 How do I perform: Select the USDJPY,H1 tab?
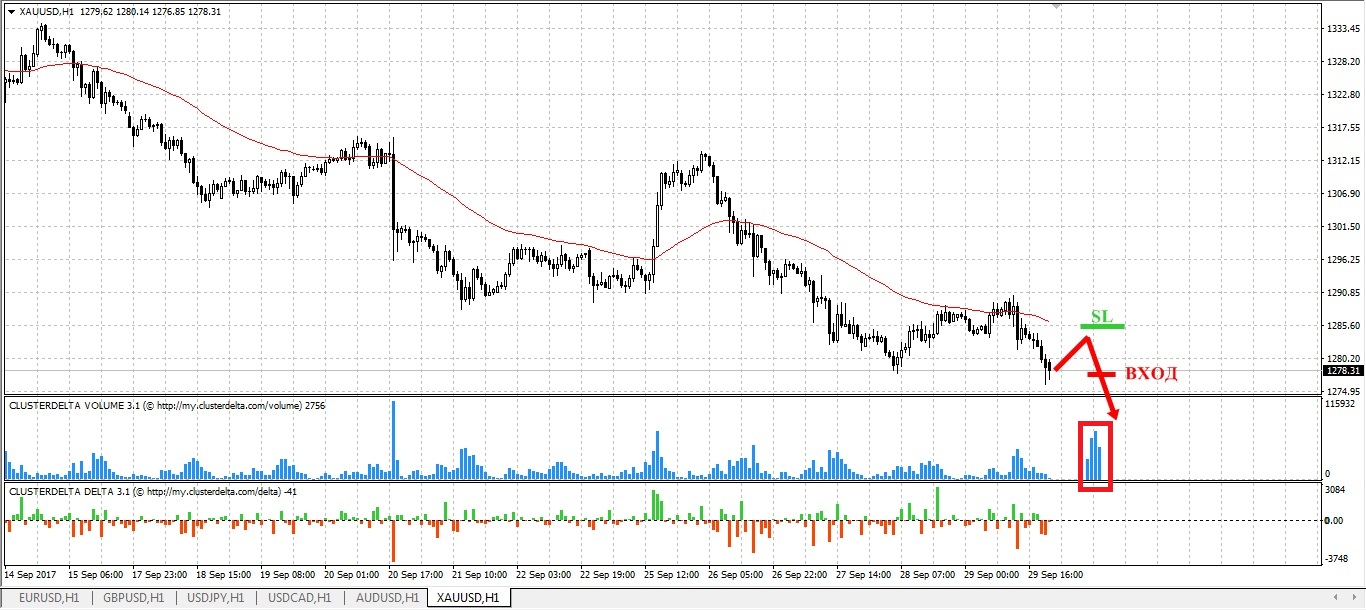(x=217, y=598)
